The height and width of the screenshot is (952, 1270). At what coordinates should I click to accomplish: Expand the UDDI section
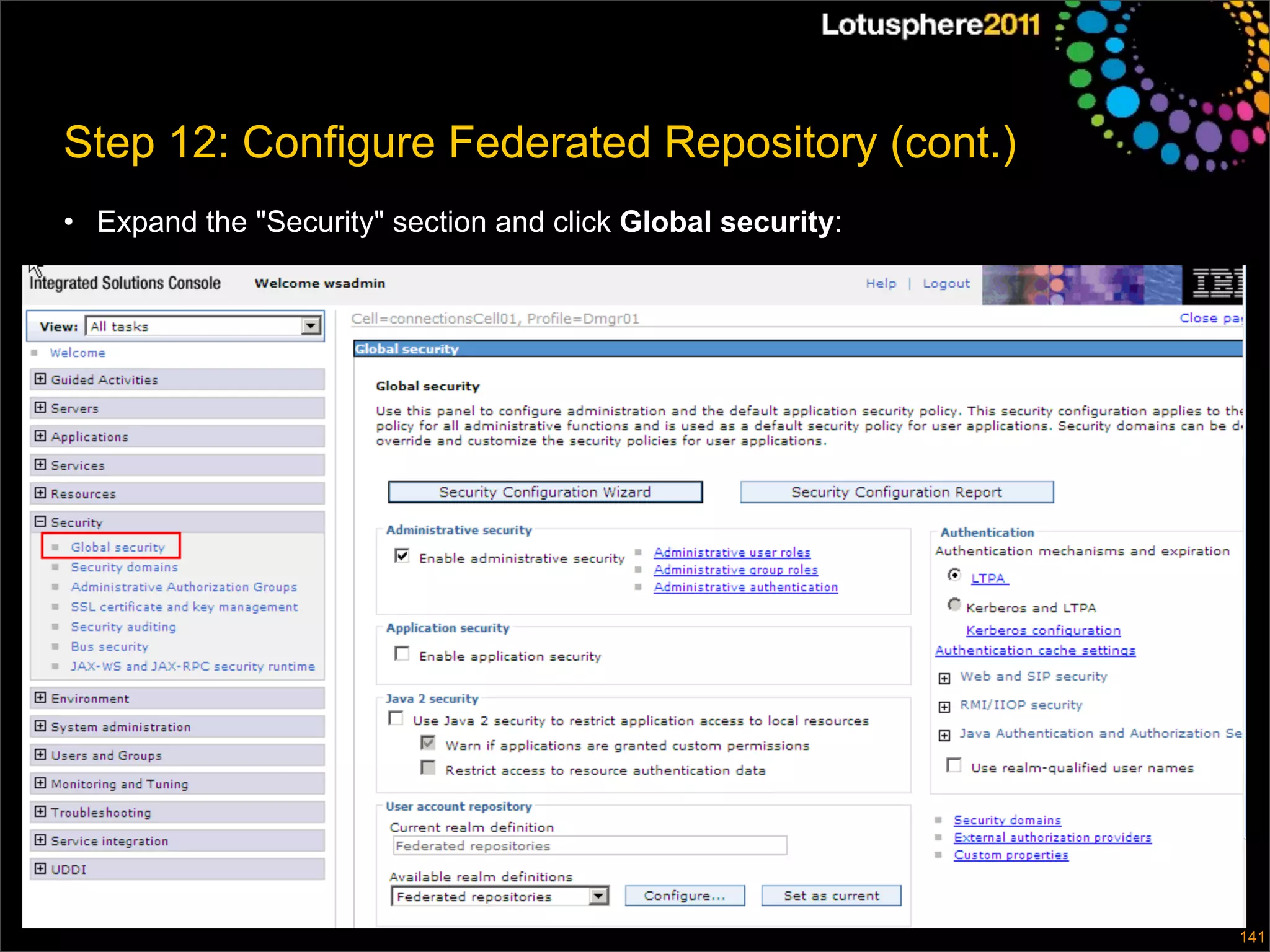tap(41, 868)
